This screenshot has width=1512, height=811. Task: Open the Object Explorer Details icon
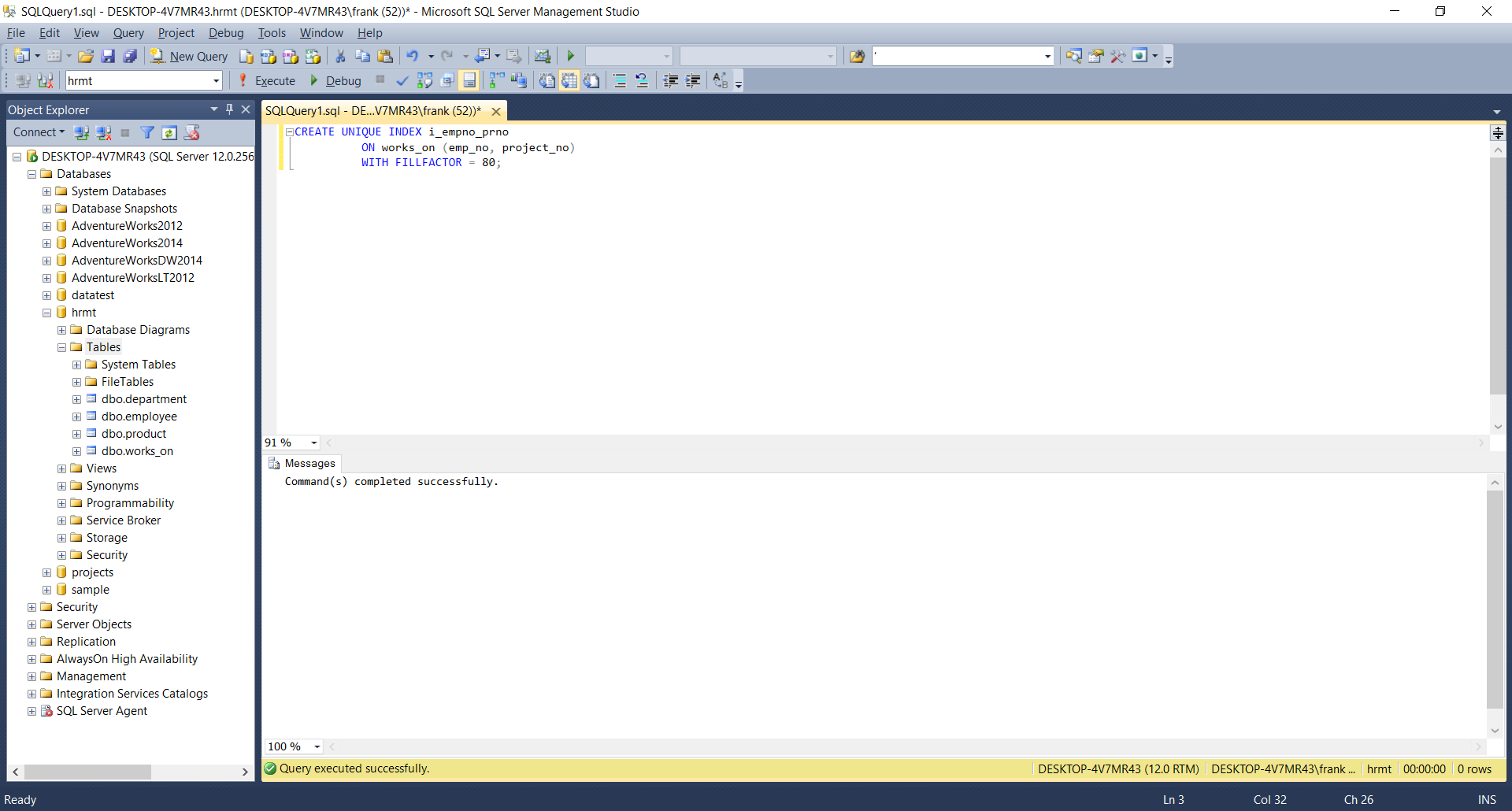1073,56
